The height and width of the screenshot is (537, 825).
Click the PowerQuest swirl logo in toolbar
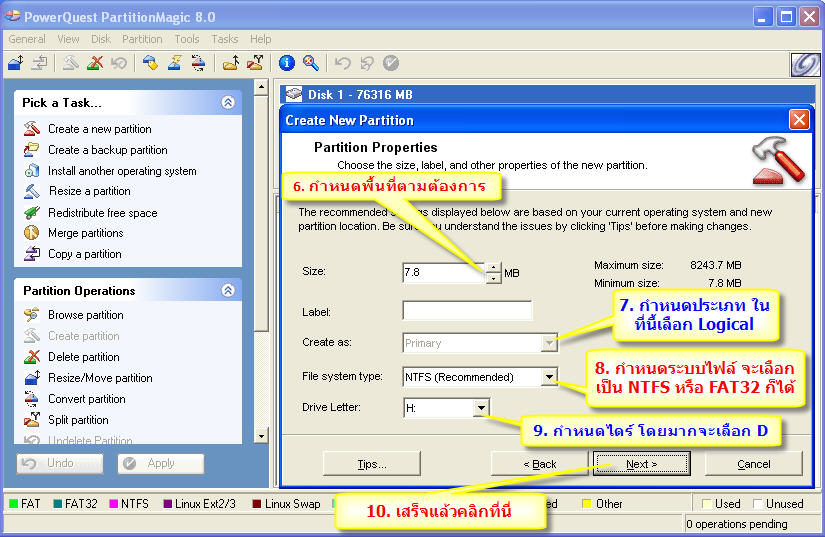(x=806, y=65)
